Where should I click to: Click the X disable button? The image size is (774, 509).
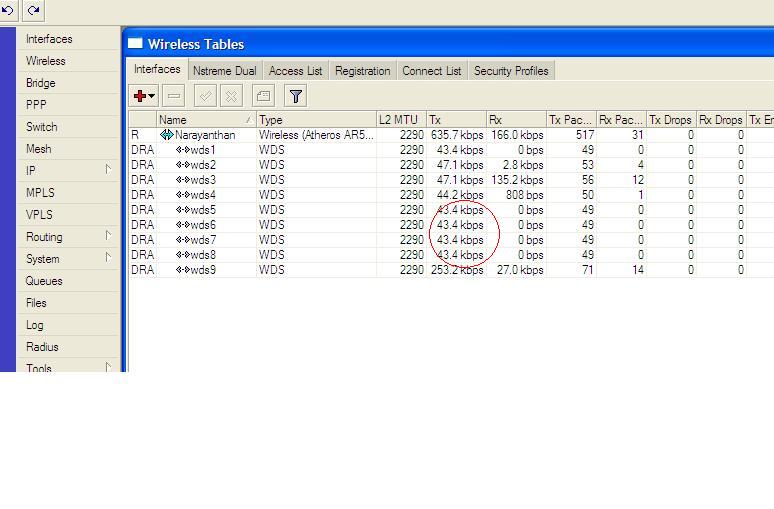(x=231, y=96)
